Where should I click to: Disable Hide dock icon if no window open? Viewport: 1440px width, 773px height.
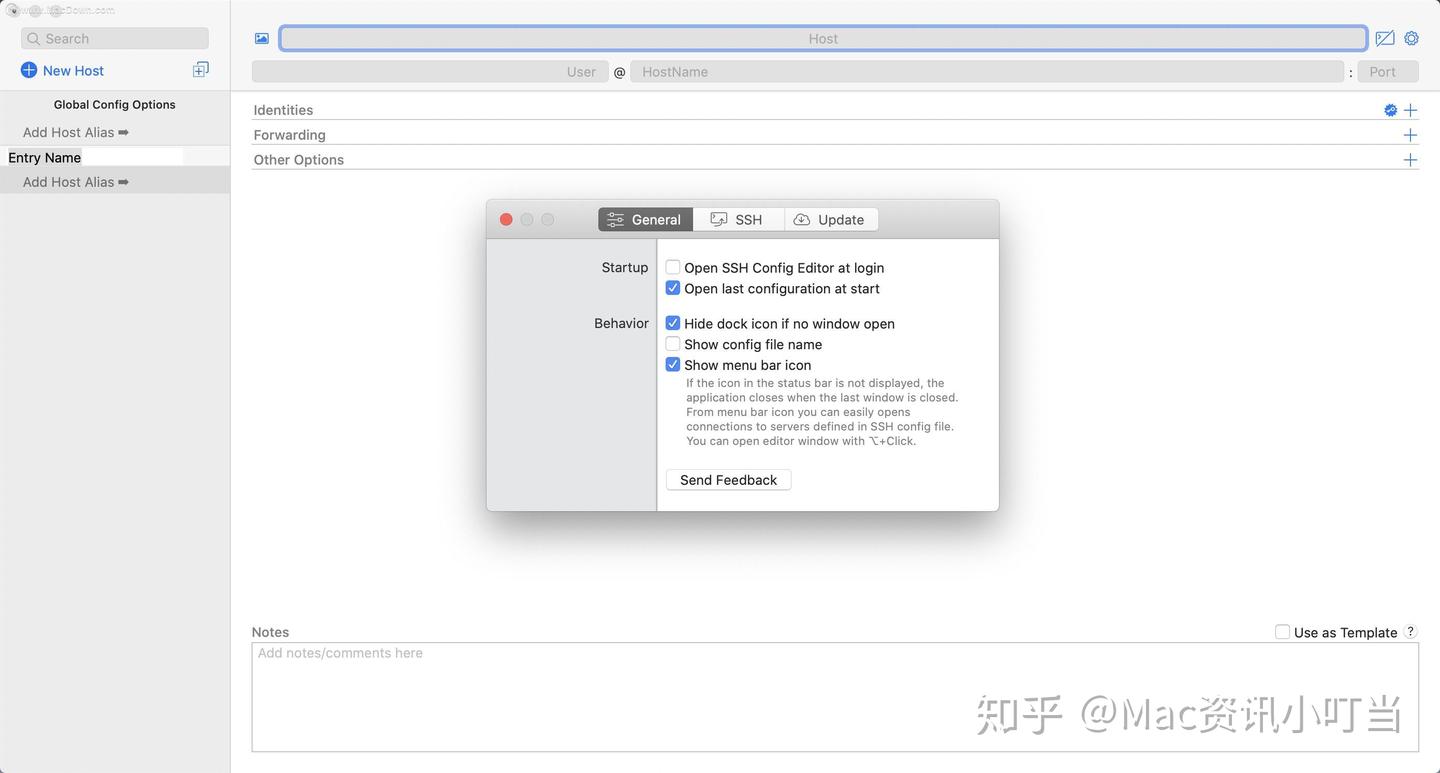[673, 323]
